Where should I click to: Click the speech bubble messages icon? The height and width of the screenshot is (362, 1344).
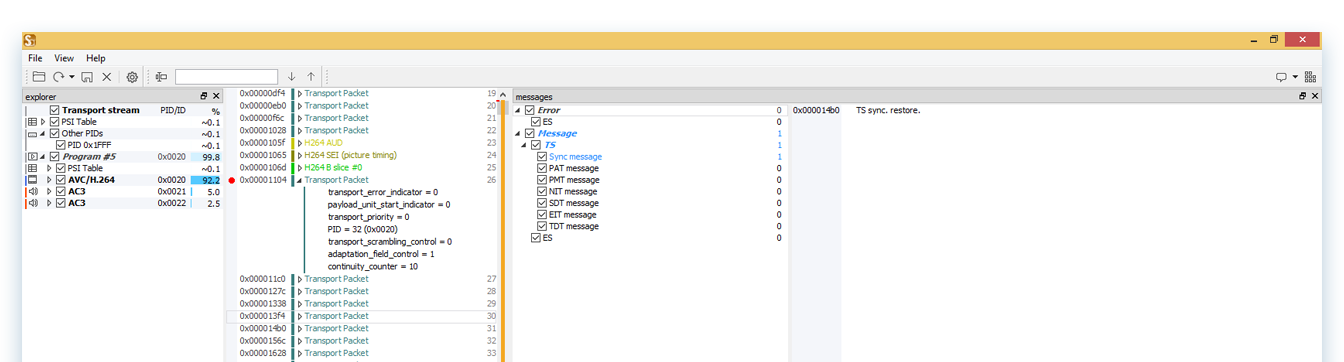point(1281,77)
